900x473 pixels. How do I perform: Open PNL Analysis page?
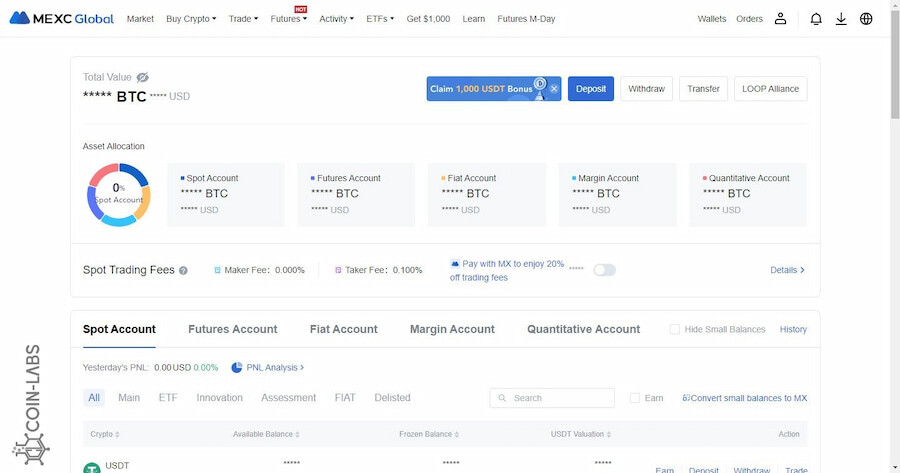pyautogui.click(x=274, y=367)
